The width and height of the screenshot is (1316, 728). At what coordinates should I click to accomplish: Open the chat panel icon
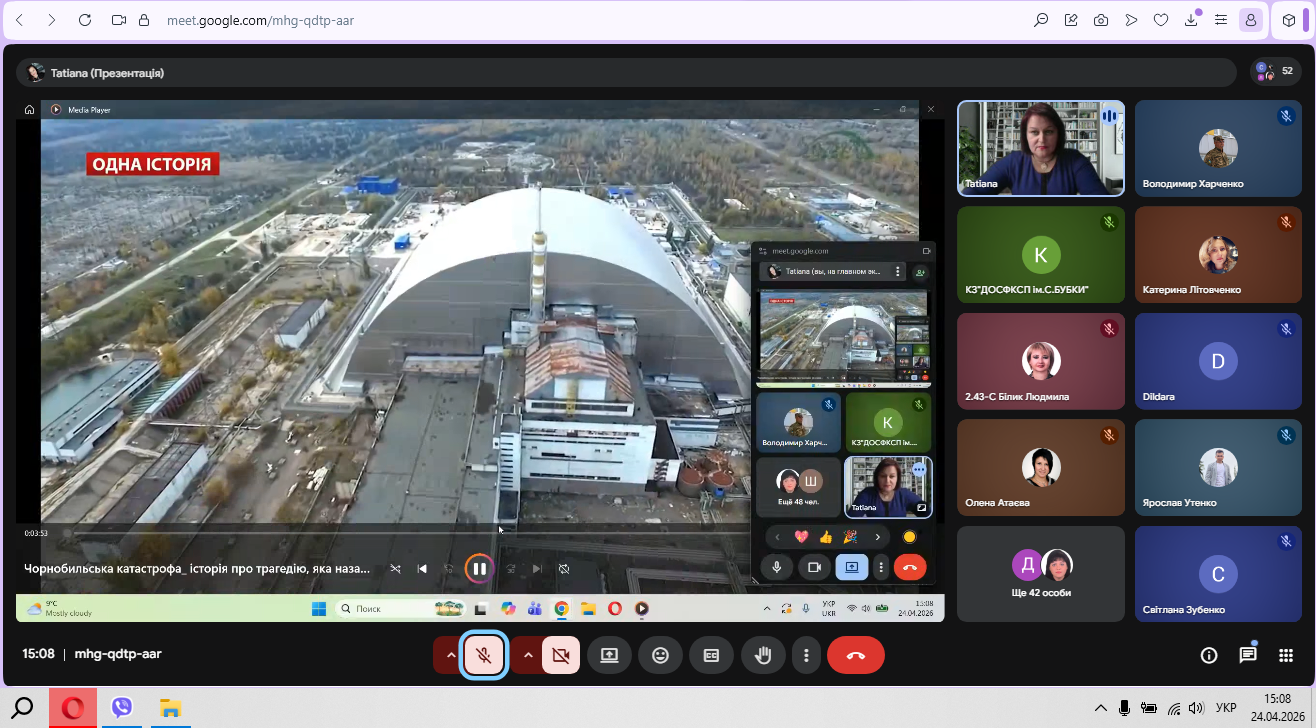pos(1247,655)
